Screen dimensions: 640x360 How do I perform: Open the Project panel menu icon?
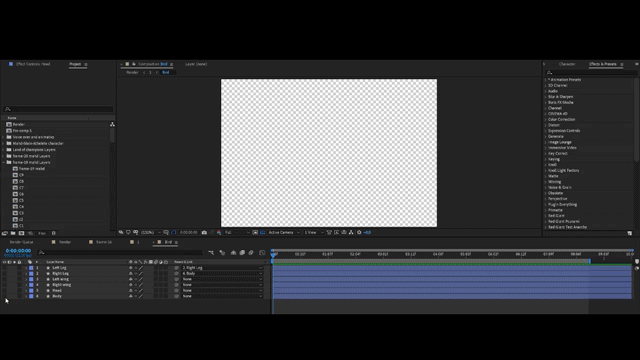coord(85,64)
